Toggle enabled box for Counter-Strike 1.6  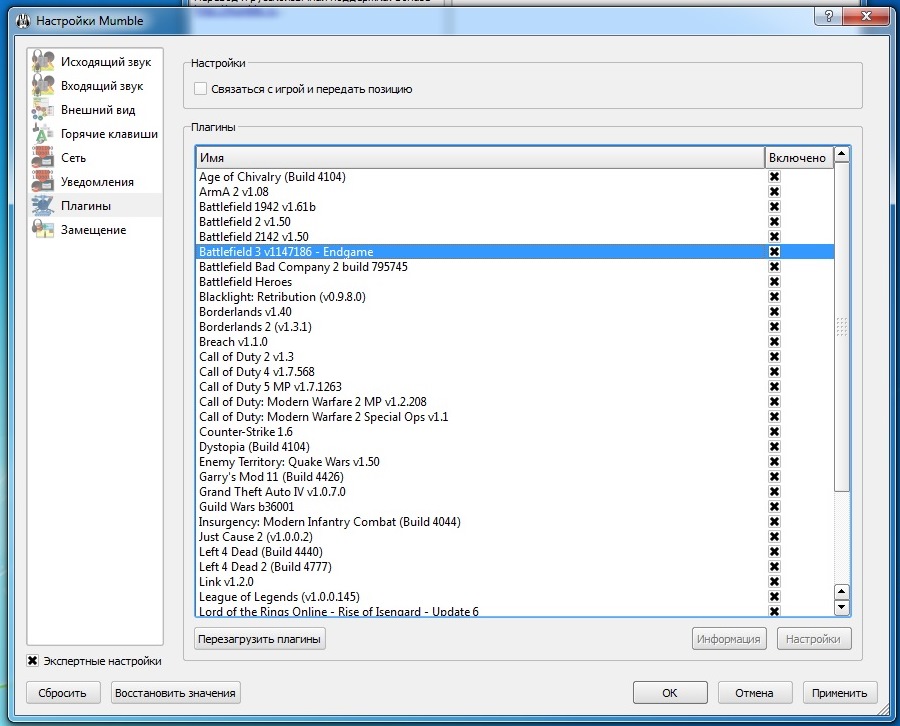click(x=774, y=432)
